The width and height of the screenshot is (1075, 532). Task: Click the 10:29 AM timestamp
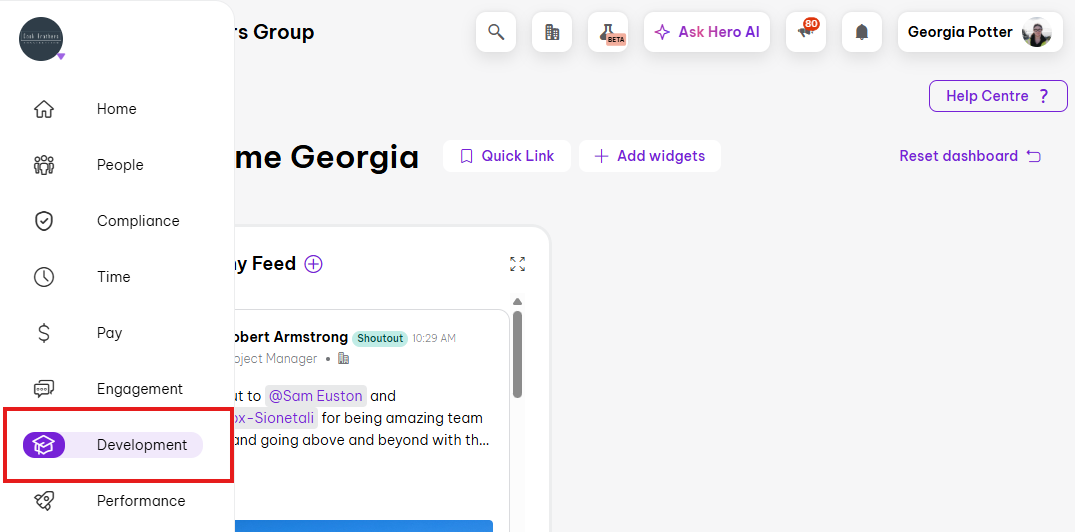coord(434,338)
